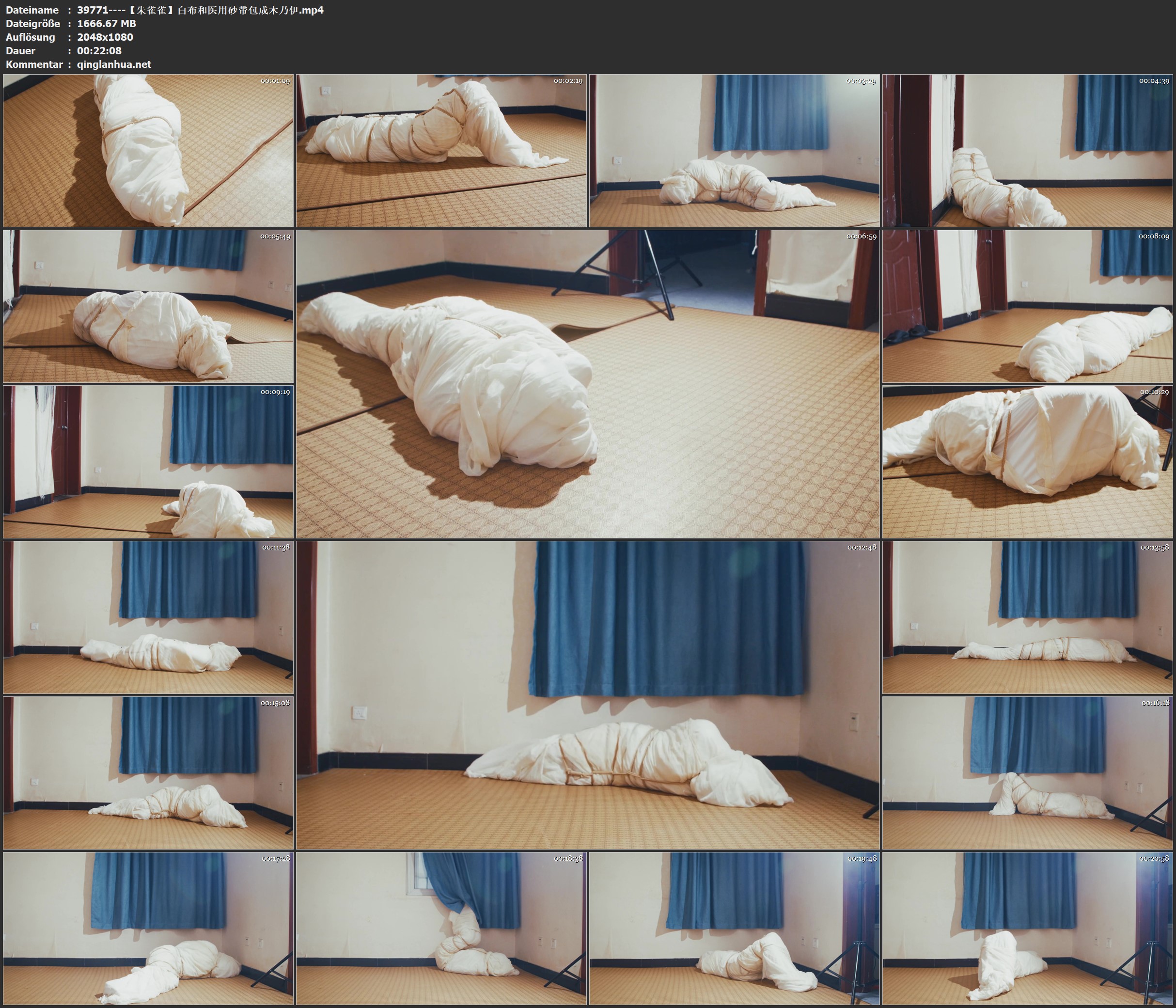Open the 00:03:29 thumbnail
The height and width of the screenshot is (1008, 1176).
[x=734, y=151]
